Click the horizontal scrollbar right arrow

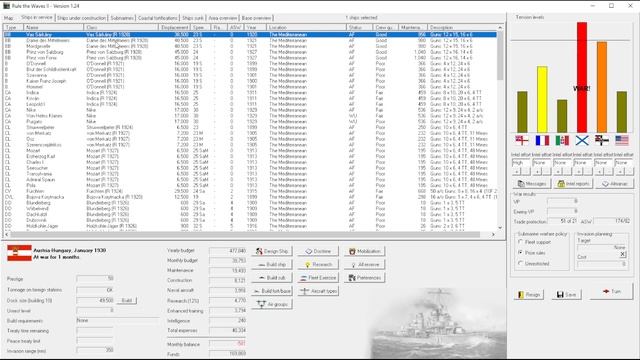493,234
